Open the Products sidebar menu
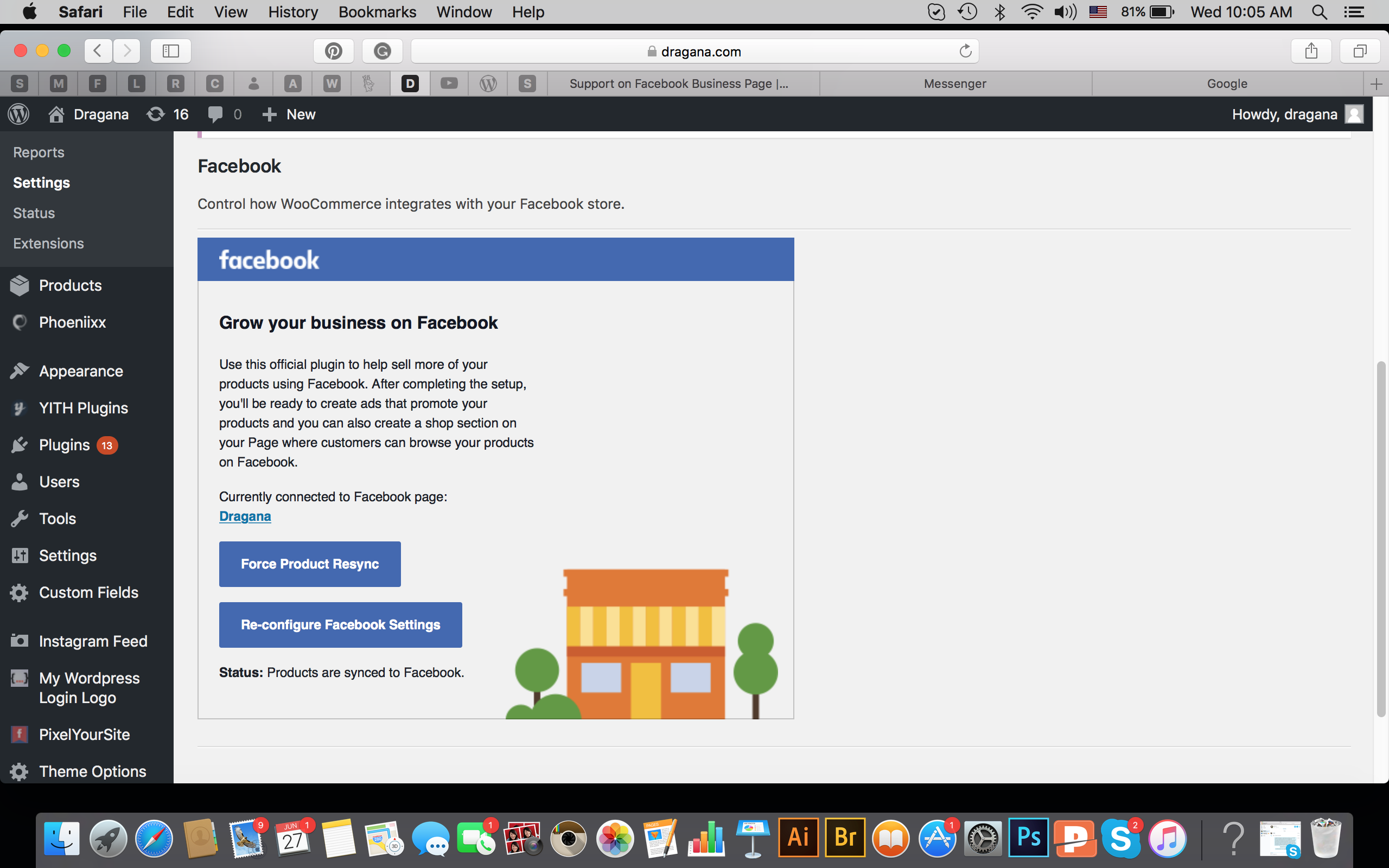This screenshot has height=868, width=1389. click(x=70, y=285)
